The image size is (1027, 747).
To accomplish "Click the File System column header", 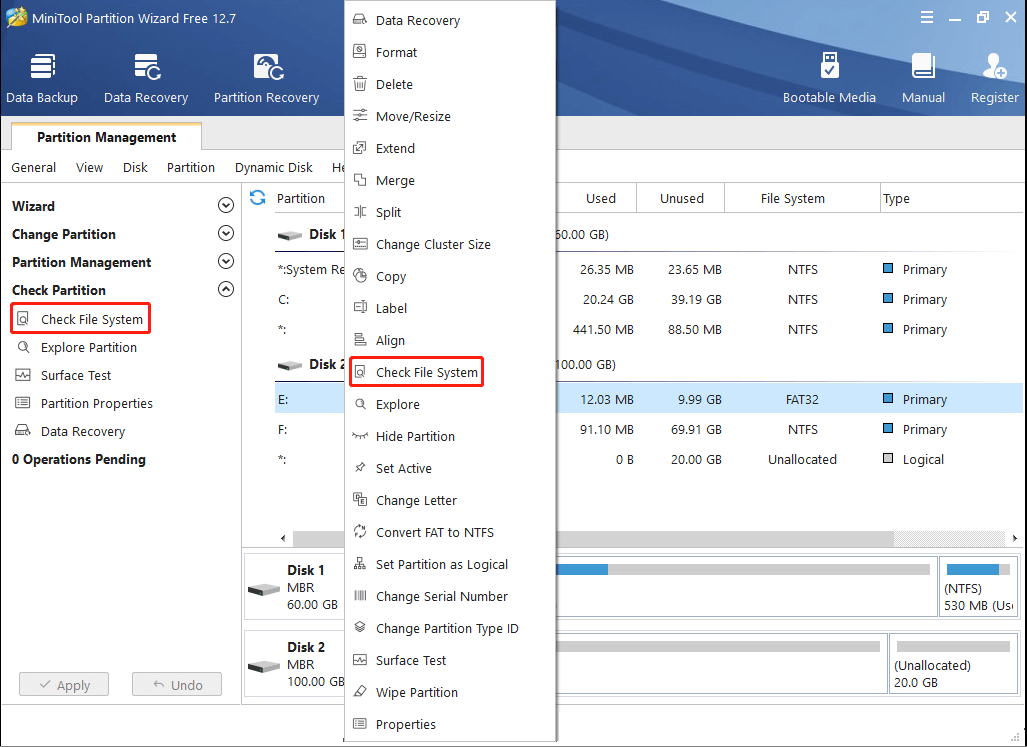I will [x=793, y=198].
